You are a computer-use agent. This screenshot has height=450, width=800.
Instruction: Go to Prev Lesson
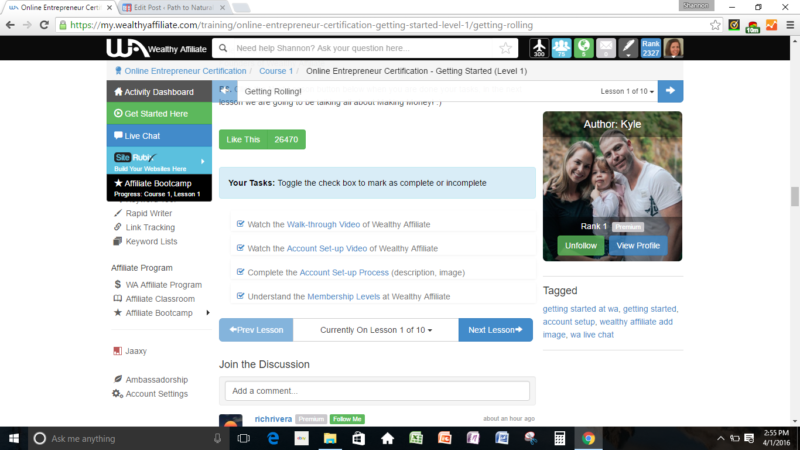pos(256,330)
